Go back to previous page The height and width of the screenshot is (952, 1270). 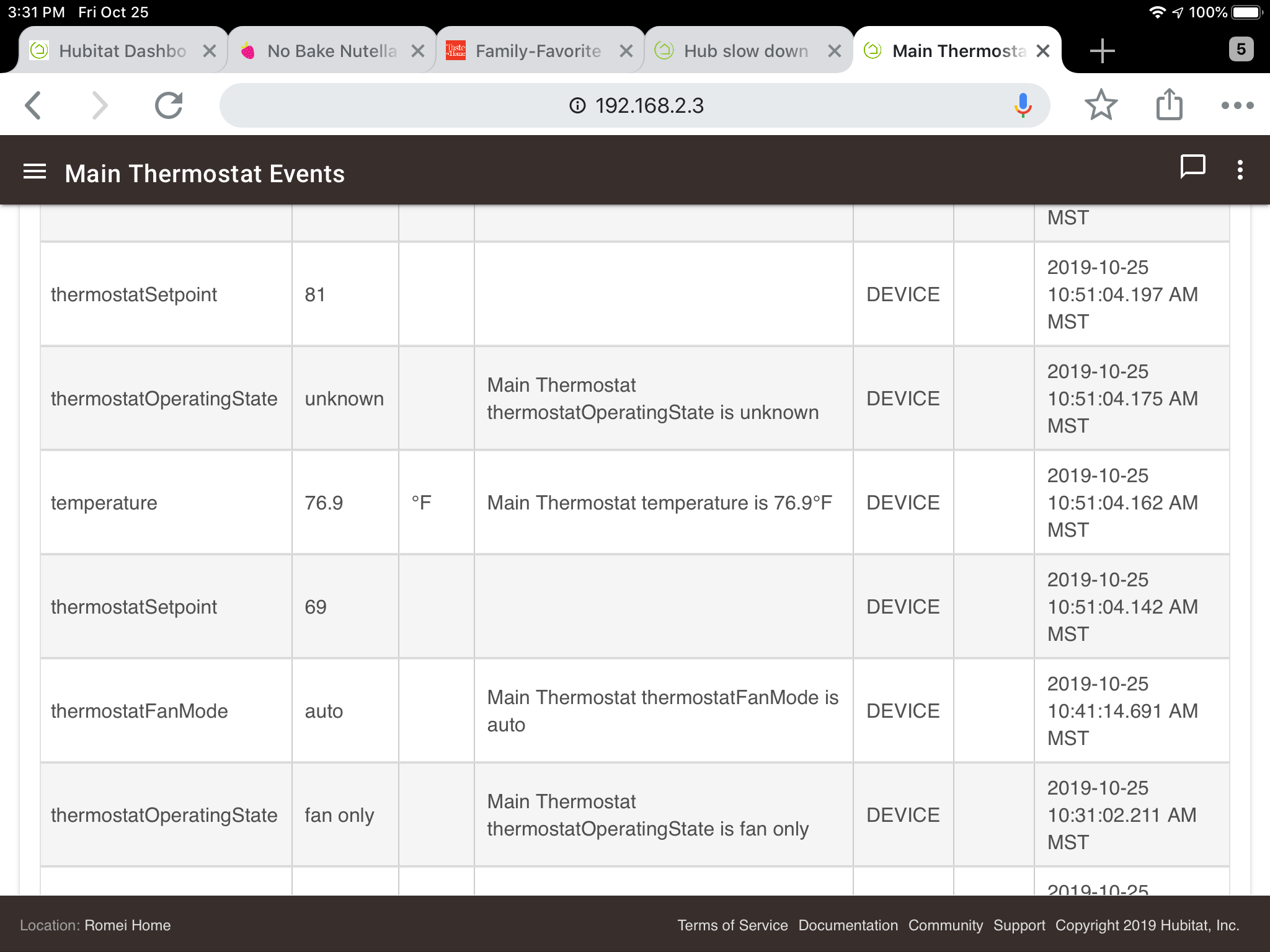pyautogui.click(x=33, y=105)
